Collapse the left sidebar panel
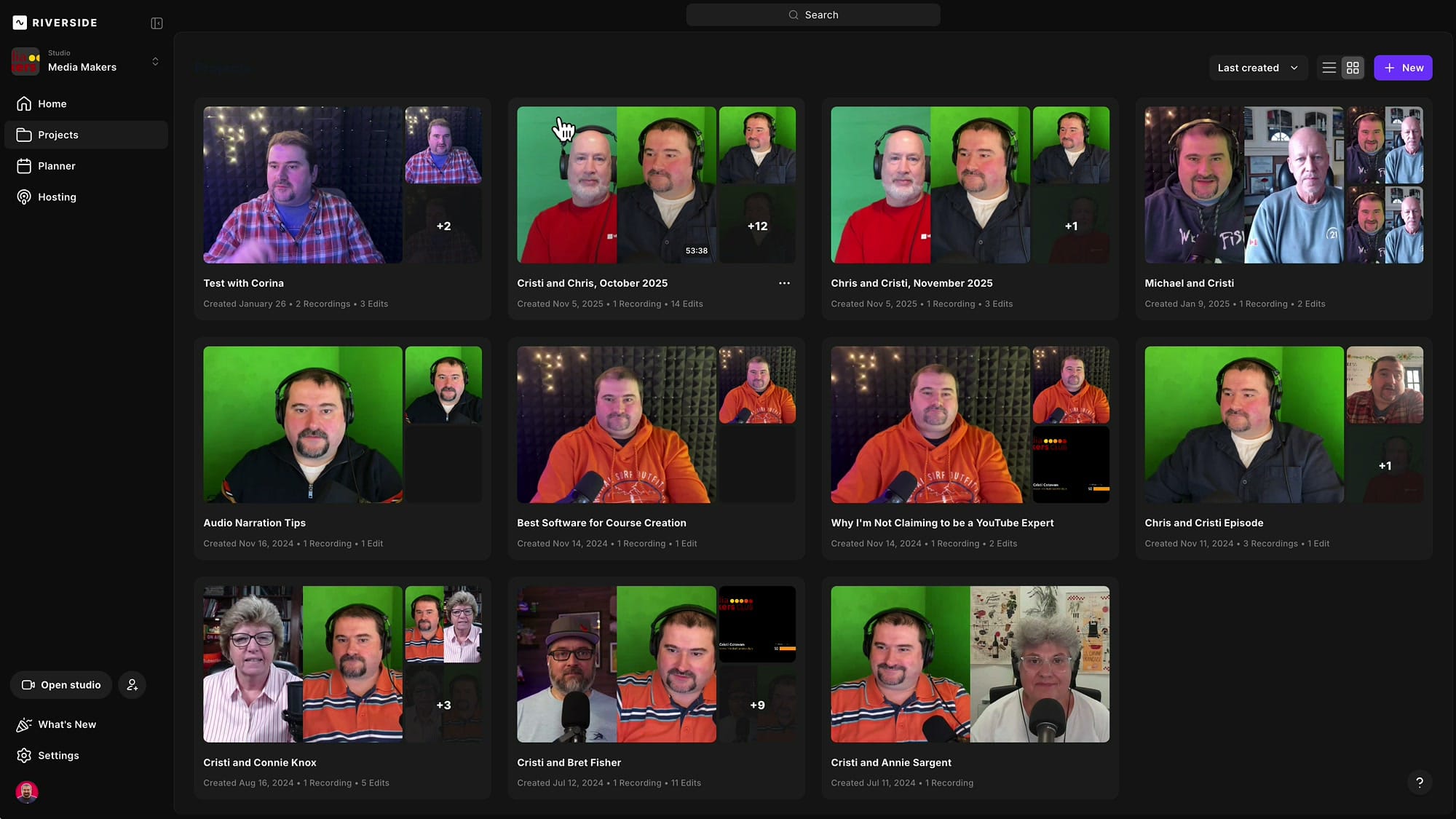The width and height of the screenshot is (1456, 819). 157,23
